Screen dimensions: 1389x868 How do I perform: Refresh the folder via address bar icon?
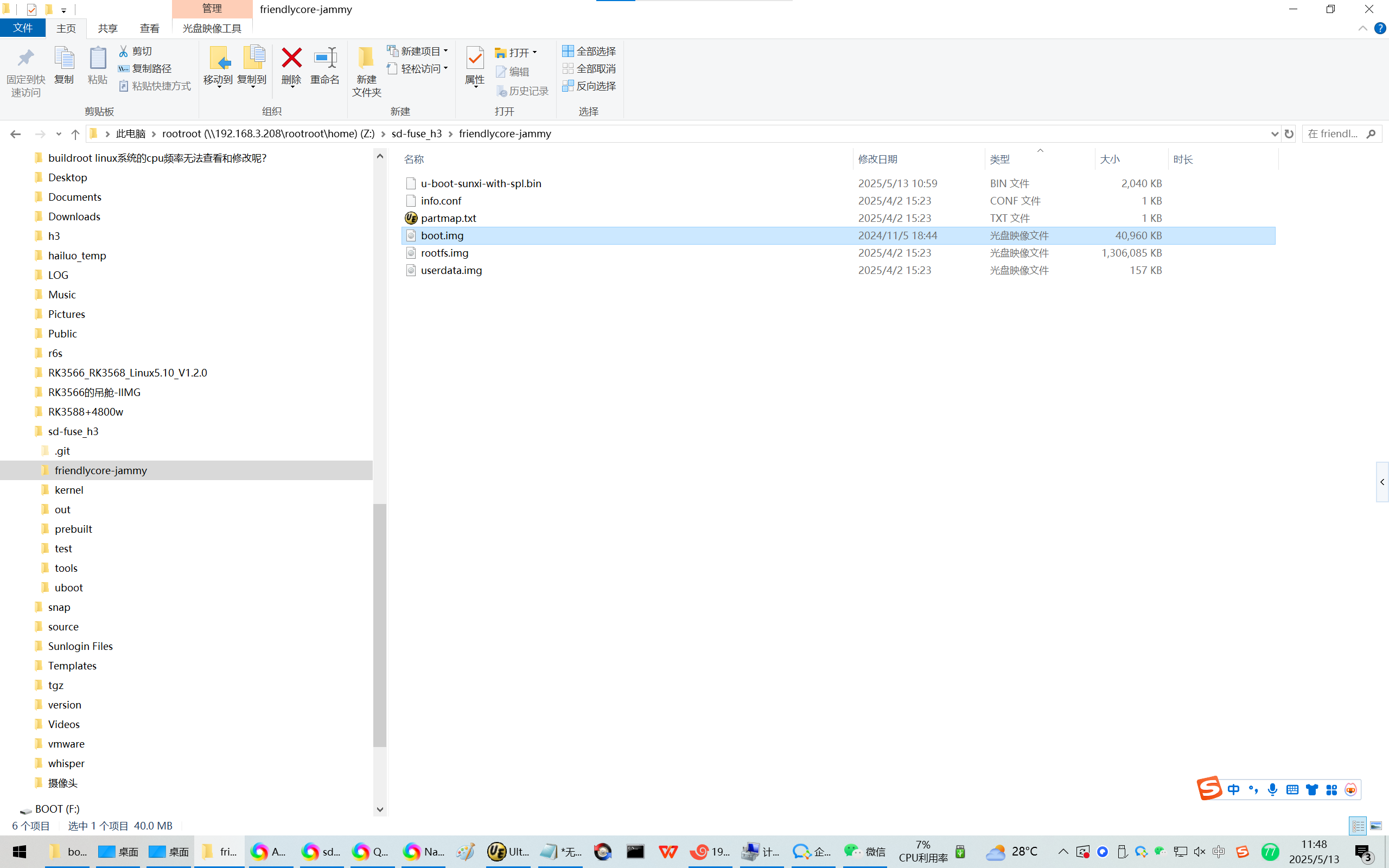[1289, 134]
